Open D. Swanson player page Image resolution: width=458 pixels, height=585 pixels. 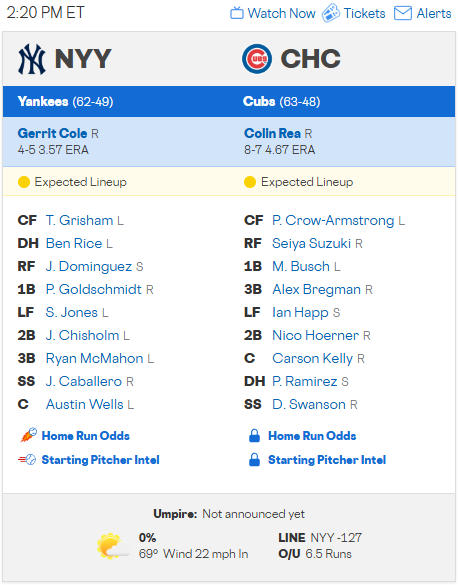pyautogui.click(x=309, y=404)
